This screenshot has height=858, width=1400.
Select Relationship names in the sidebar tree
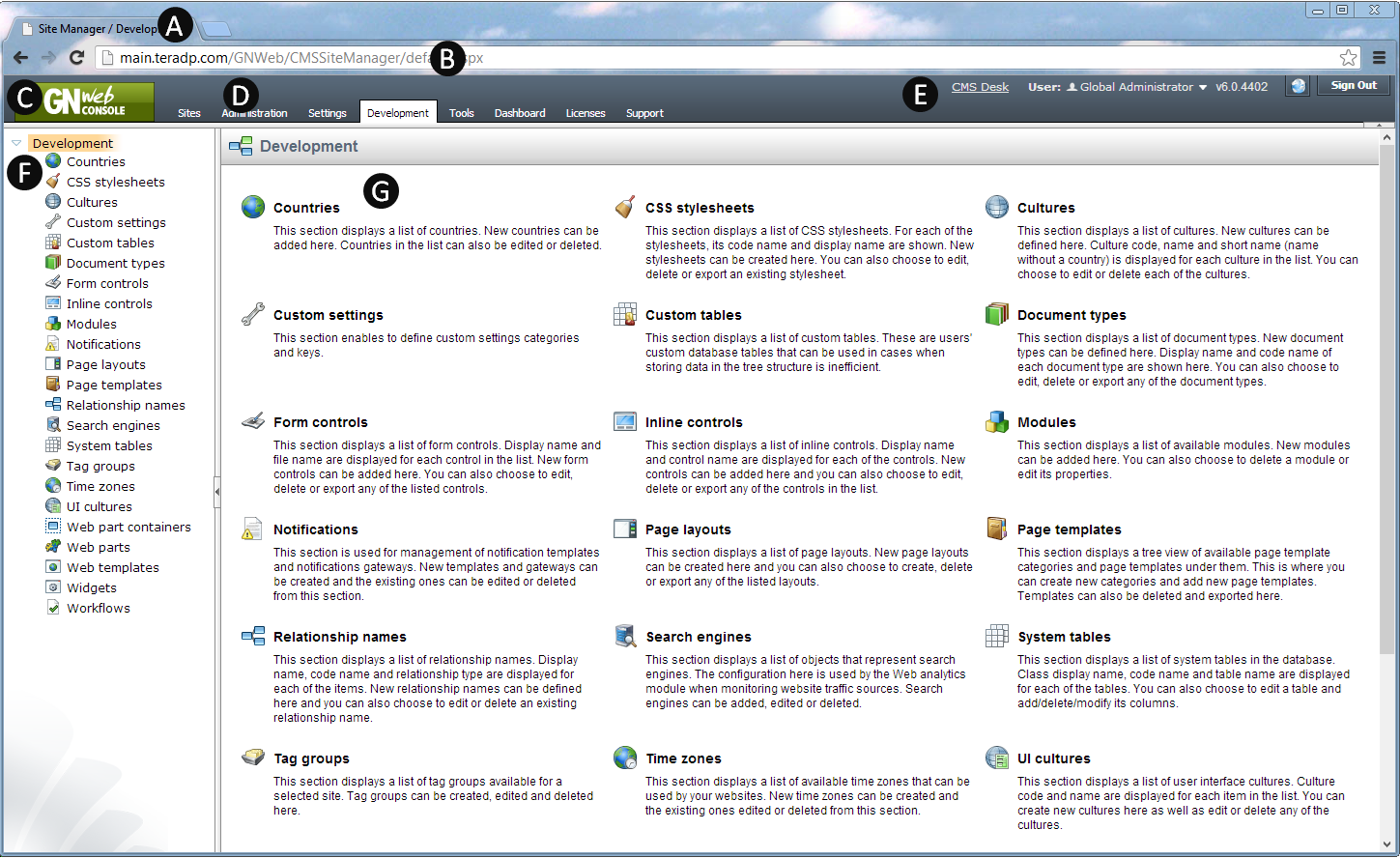(x=126, y=405)
